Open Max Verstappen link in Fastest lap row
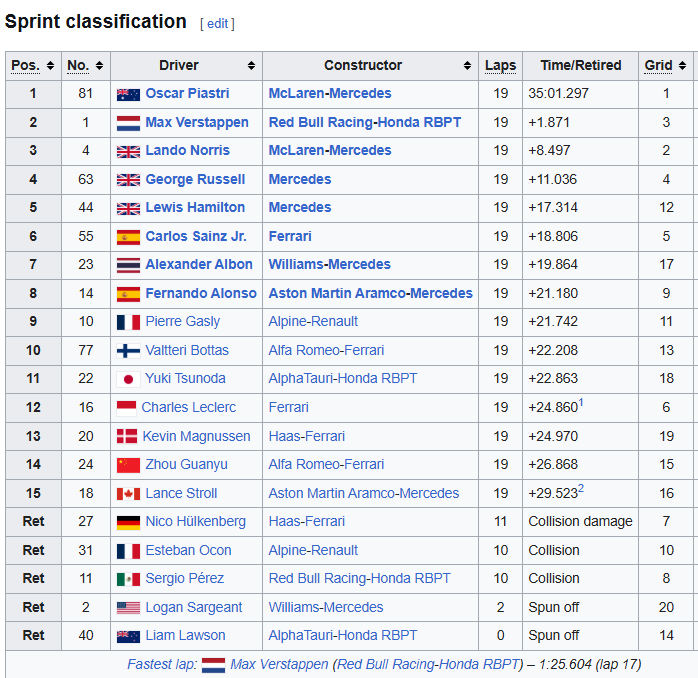The height and width of the screenshot is (678, 698). point(279,665)
